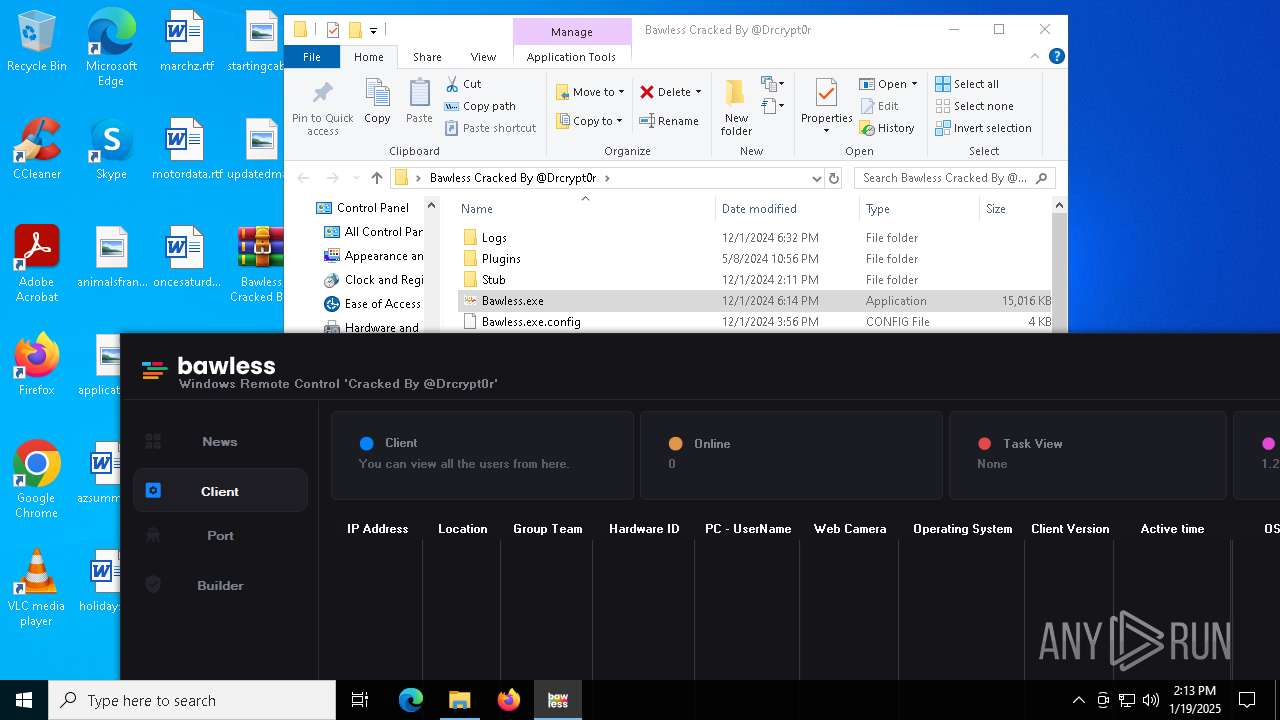
Task: Open the Quick Access Toolbar customize dropdown
Action: click(x=374, y=30)
